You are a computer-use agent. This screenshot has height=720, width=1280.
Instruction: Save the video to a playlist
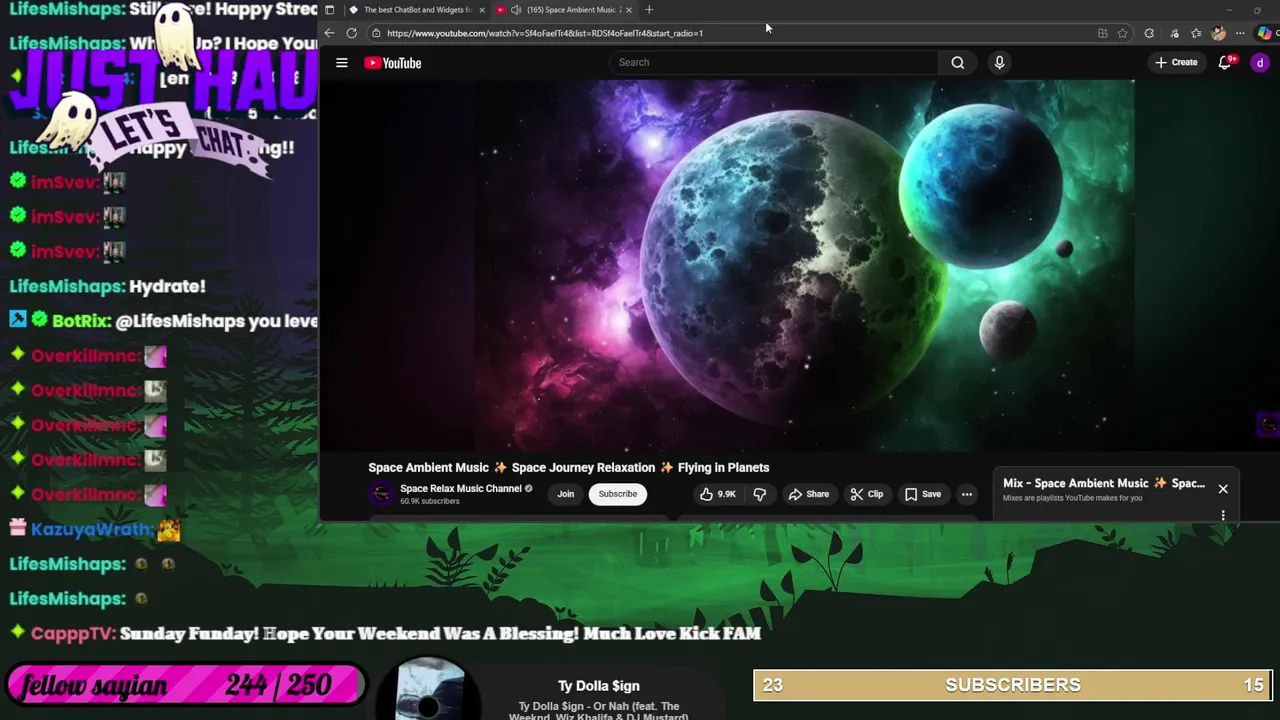click(922, 494)
